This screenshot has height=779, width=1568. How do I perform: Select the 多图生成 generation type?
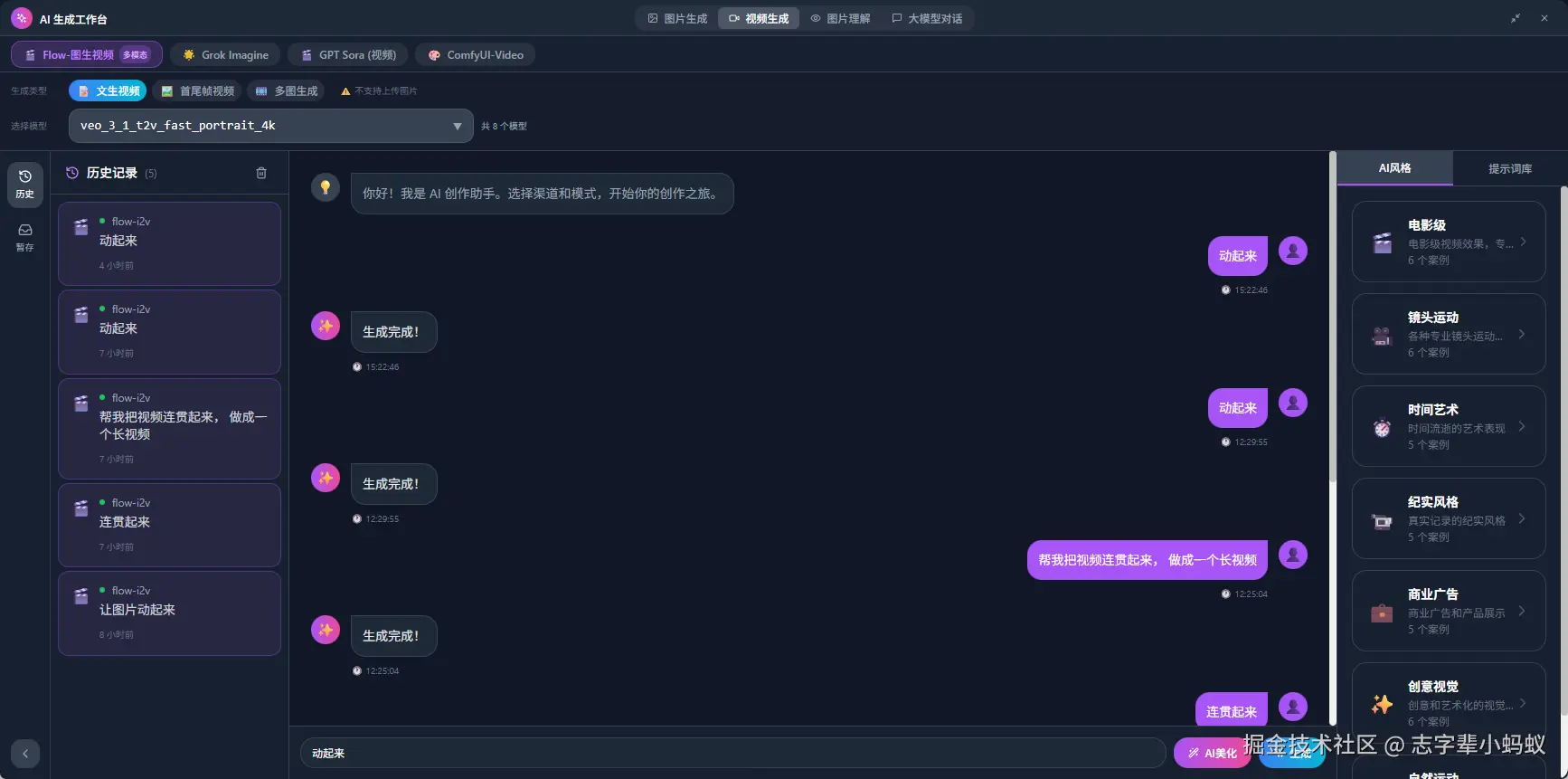click(x=287, y=90)
